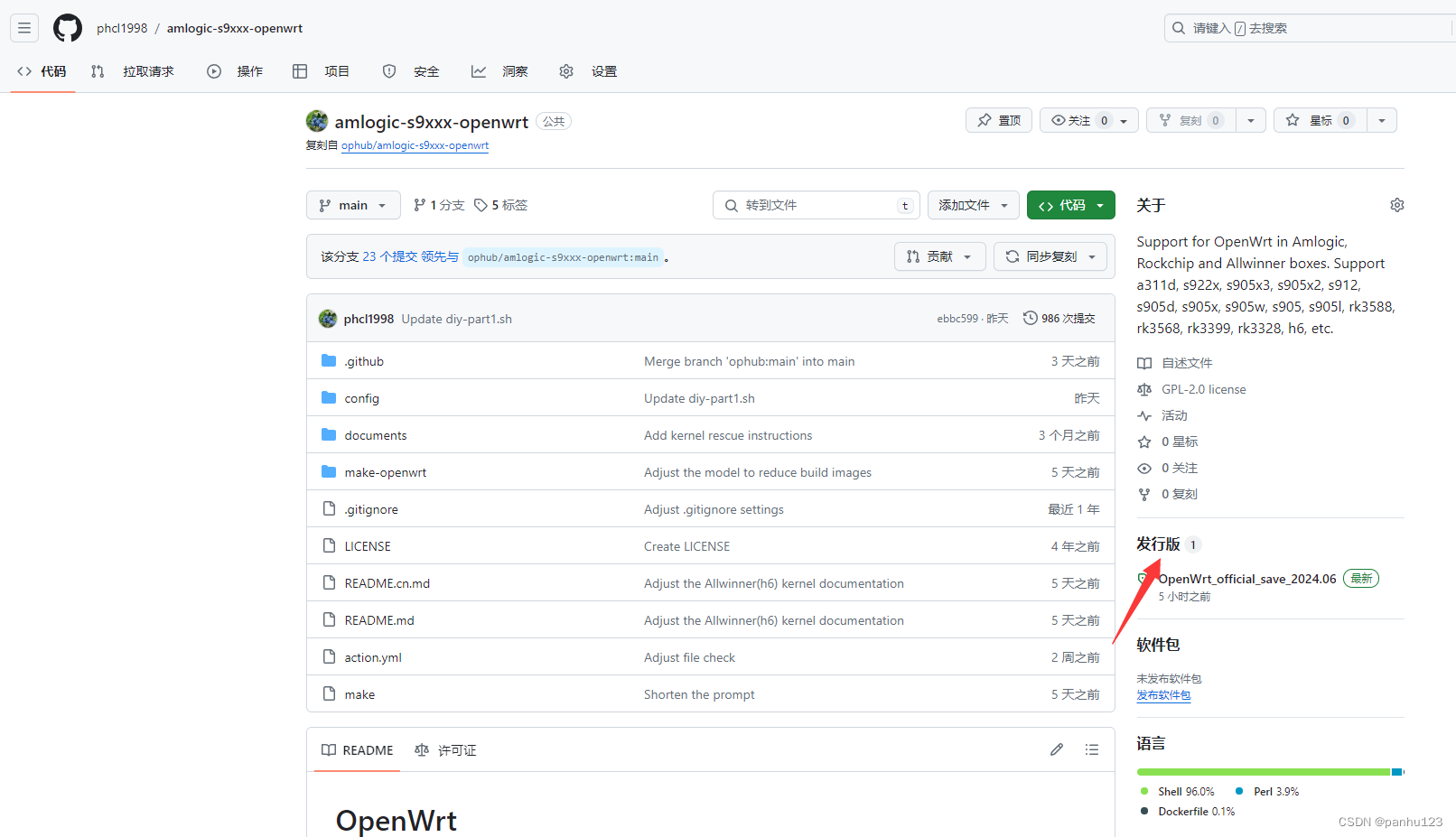
Task: Open the README.md file
Action: [x=379, y=620]
